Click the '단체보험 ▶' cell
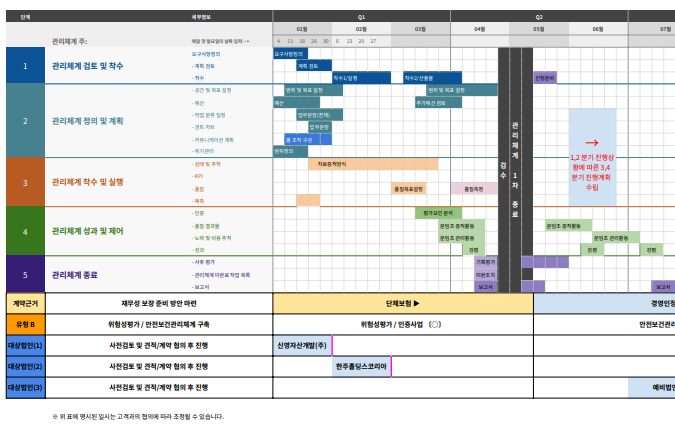The height and width of the screenshot is (432, 675). point(402,301)
